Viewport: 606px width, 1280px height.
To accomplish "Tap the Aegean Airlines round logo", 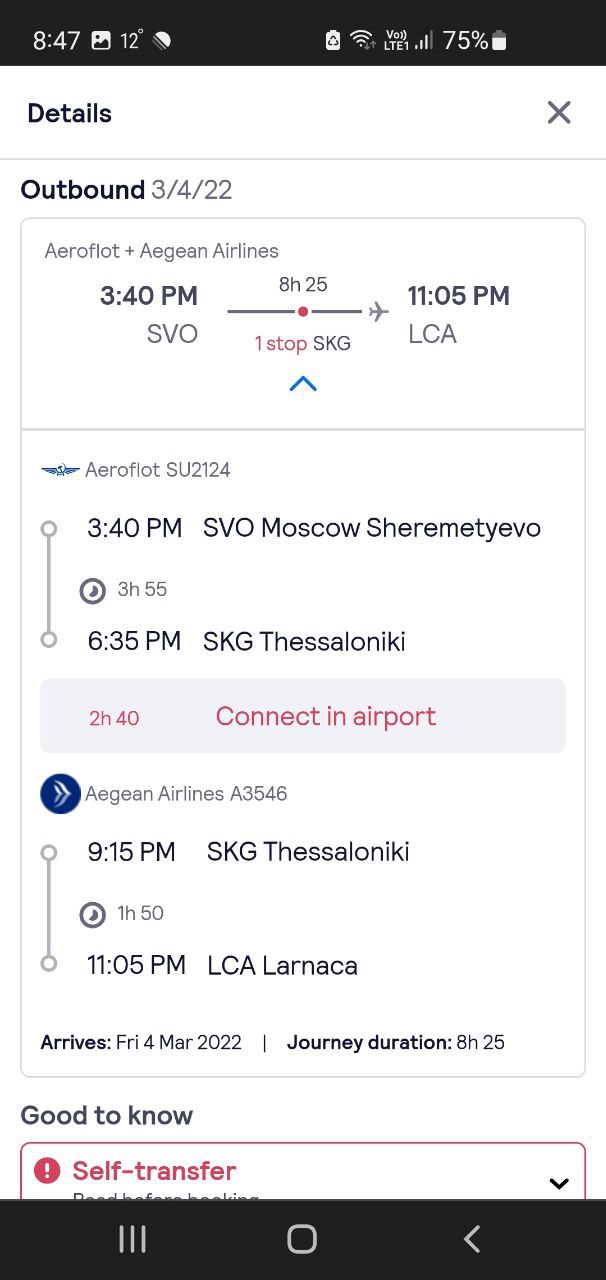I will pos(60,794).
